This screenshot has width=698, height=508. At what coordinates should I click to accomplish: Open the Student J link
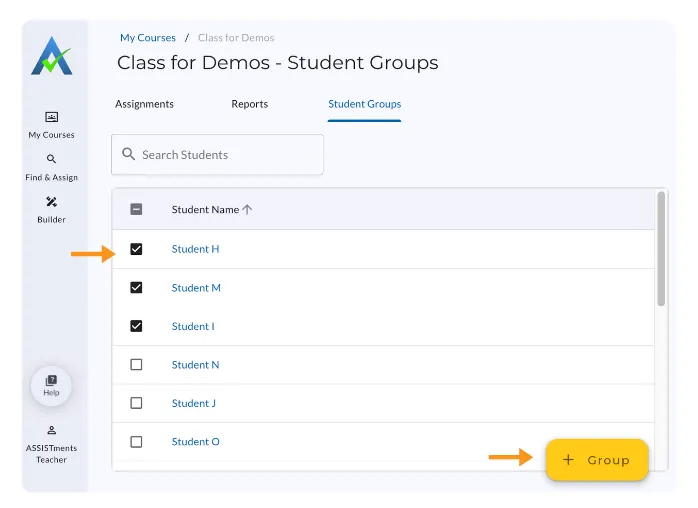pos(194,403)
